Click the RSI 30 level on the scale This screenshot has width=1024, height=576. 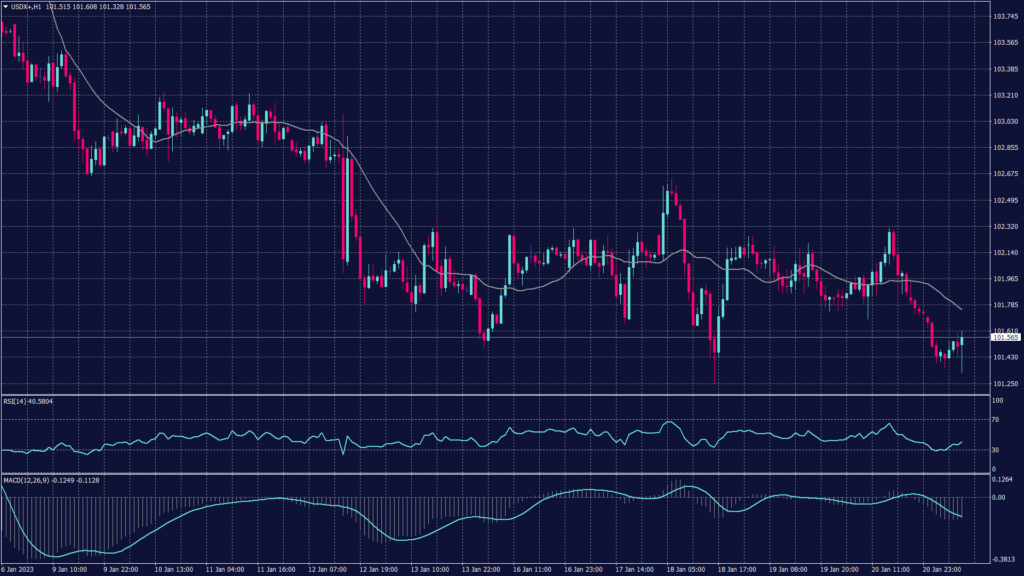click(997, 450)
